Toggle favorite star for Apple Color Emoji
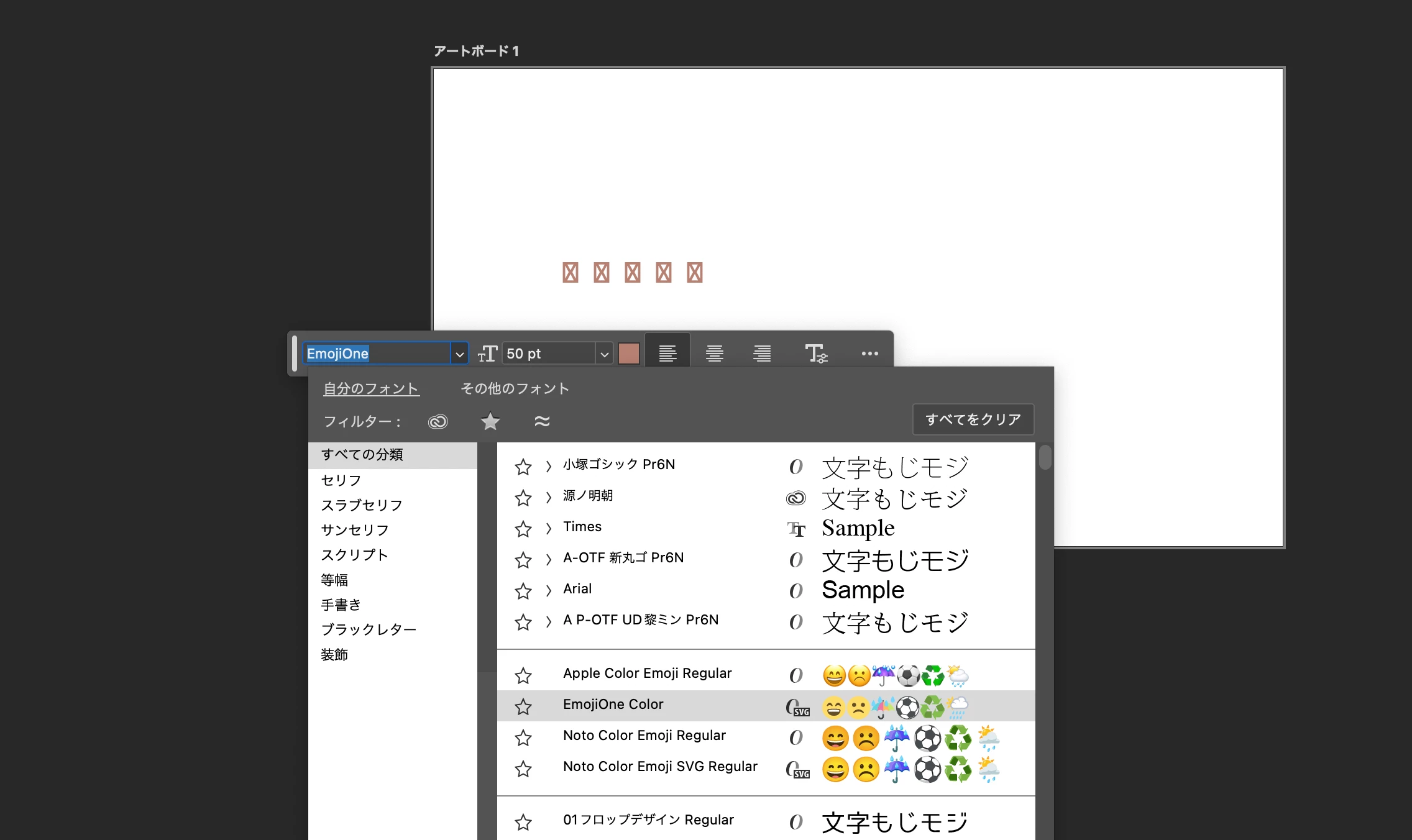 click(x=523, y=675)
